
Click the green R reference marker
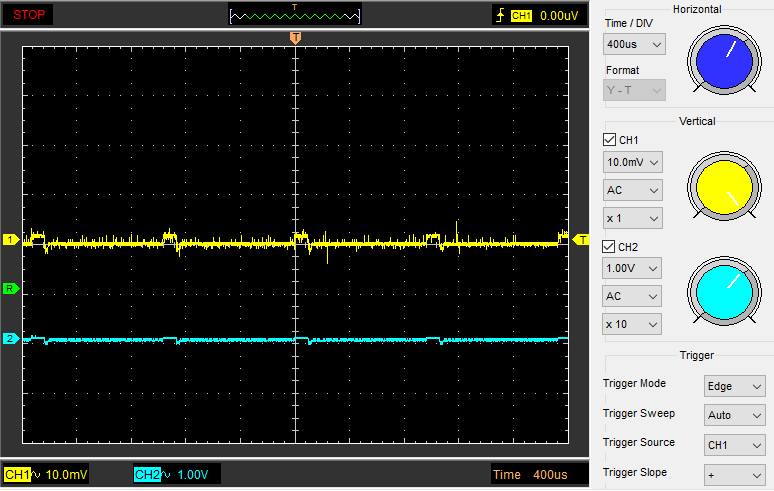click(x=10, y=289)
